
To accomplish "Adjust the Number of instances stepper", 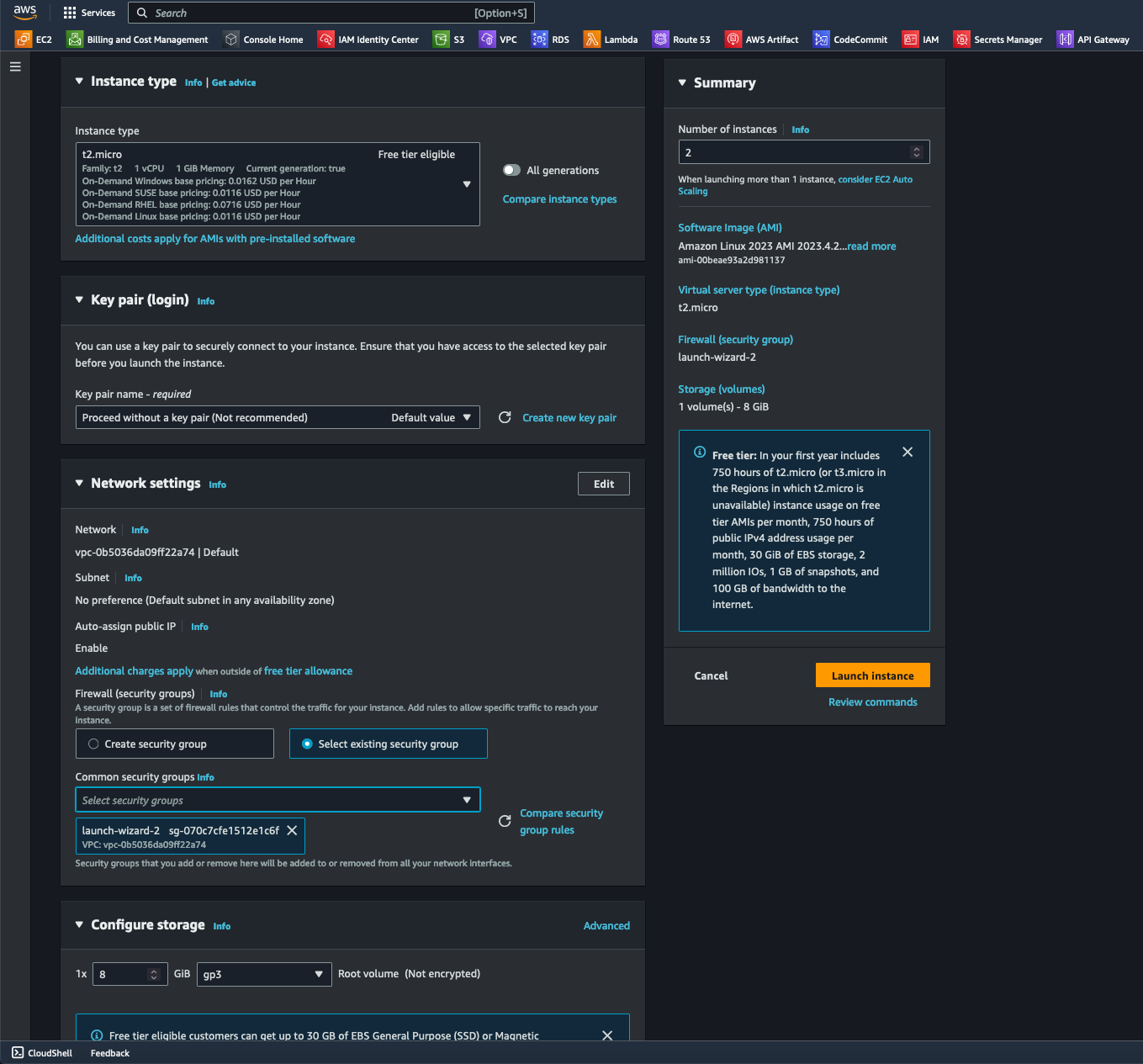I will [917, 152].
